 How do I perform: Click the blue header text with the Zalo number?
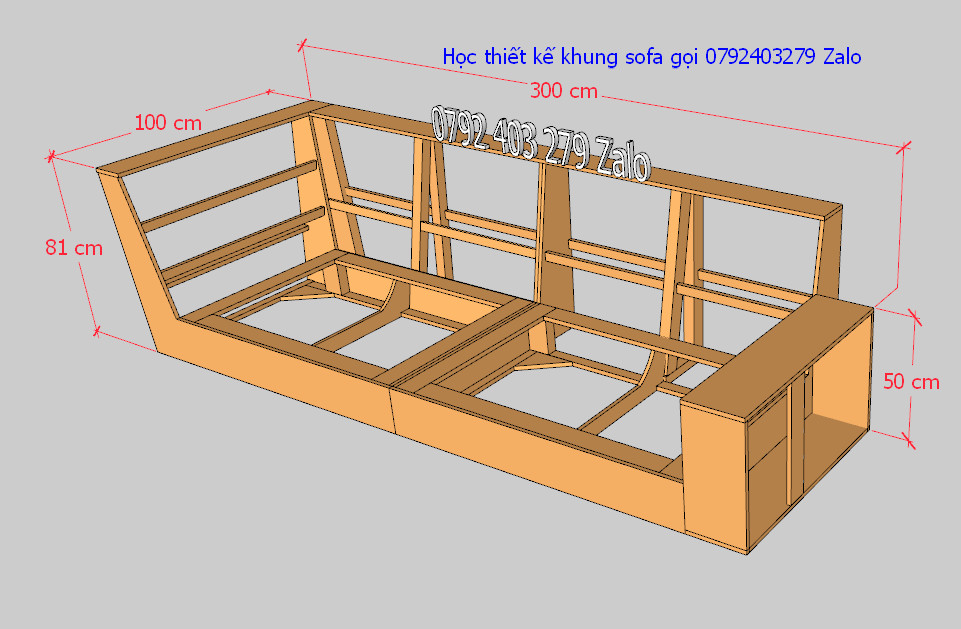click(651, 57)
